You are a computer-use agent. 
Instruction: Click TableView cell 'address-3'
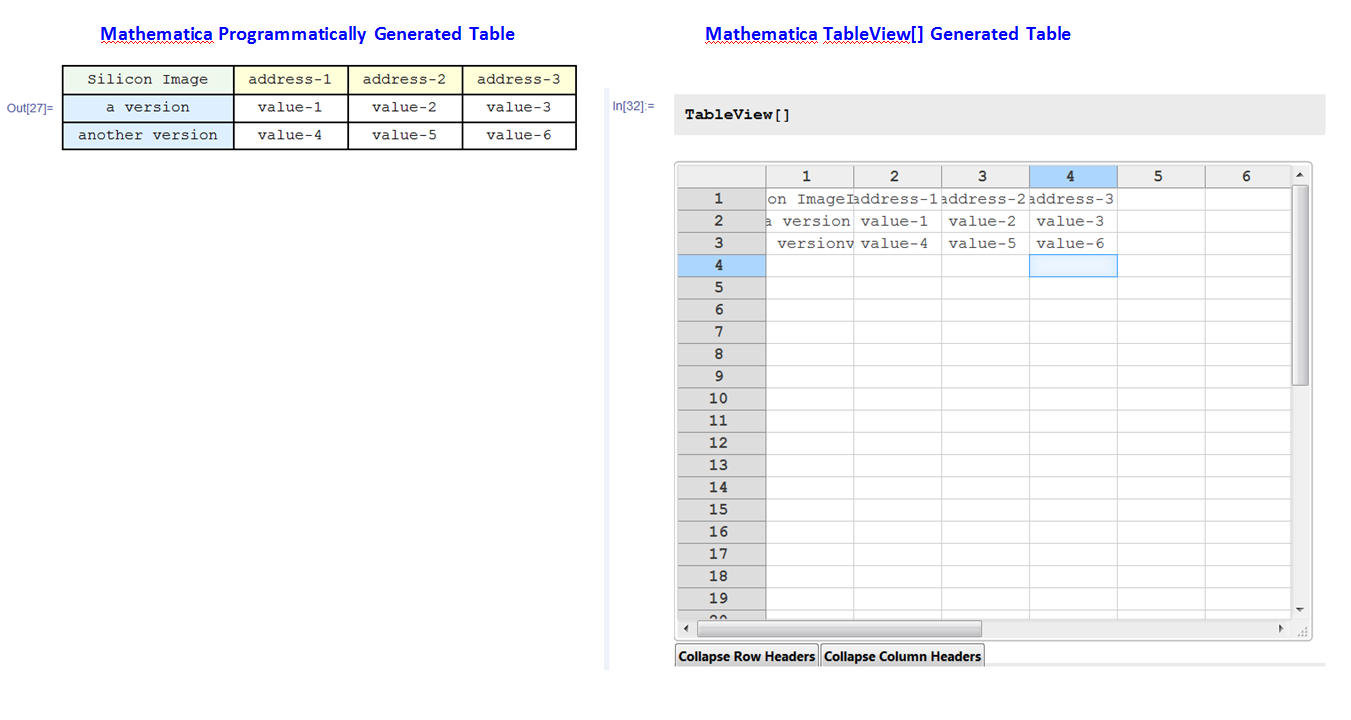(x=1073, y=199)
